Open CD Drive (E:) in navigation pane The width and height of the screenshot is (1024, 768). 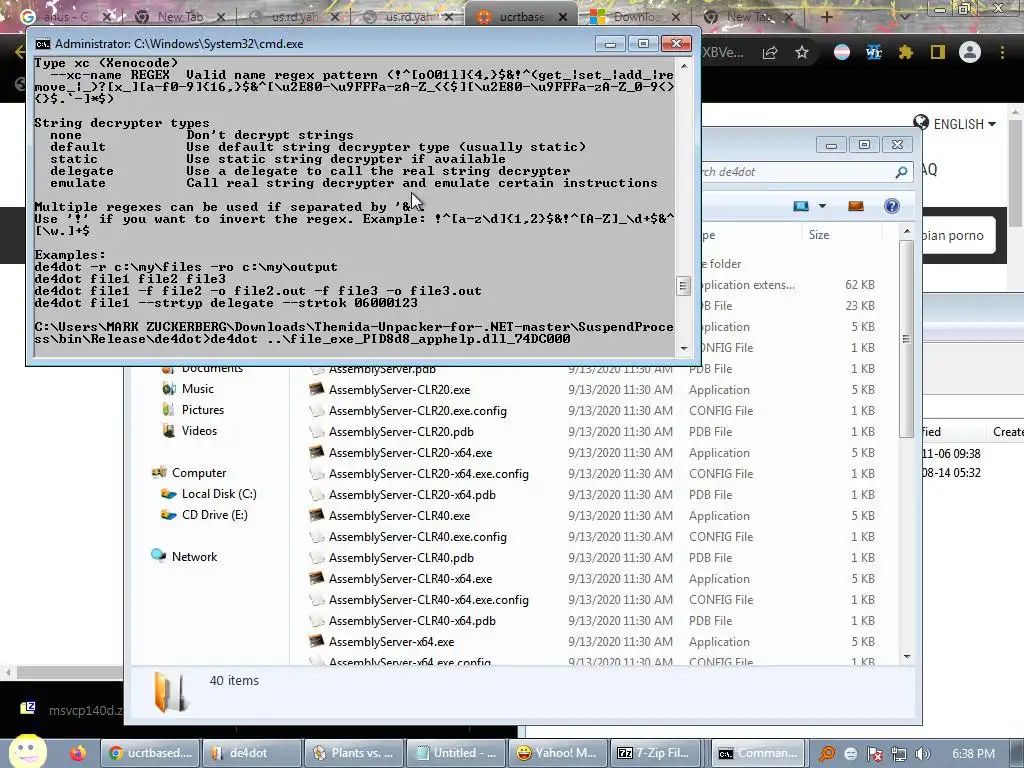[x=214, y=515]
